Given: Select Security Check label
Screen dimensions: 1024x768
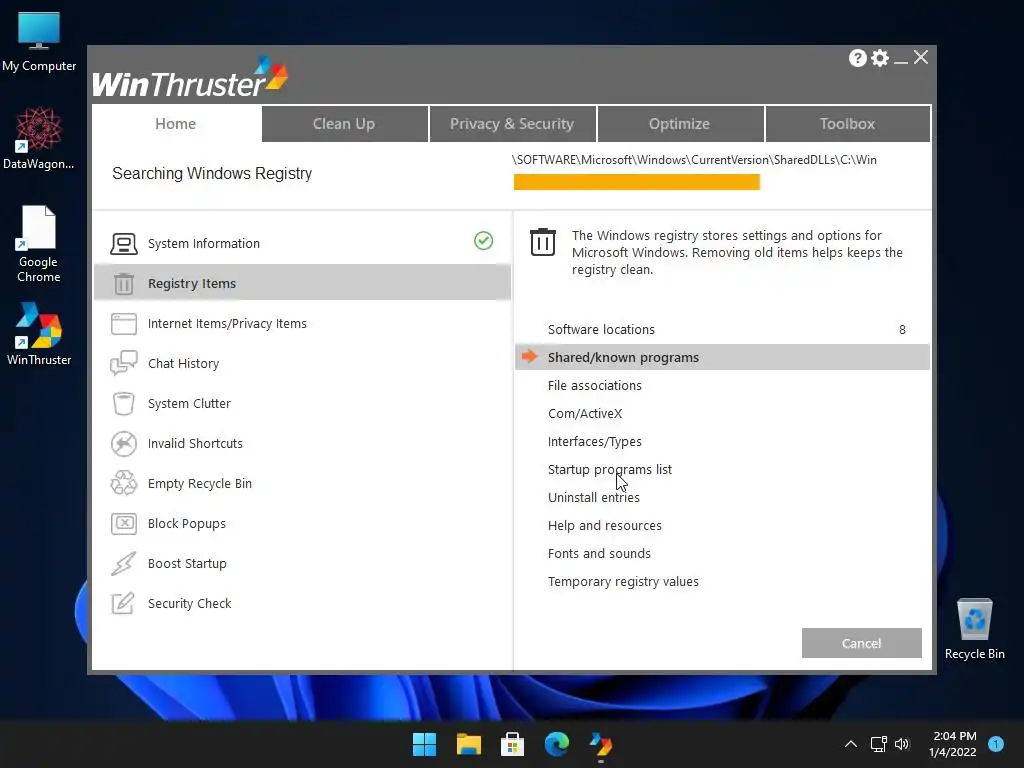Looking at the screenshot, I should [189, 603].
